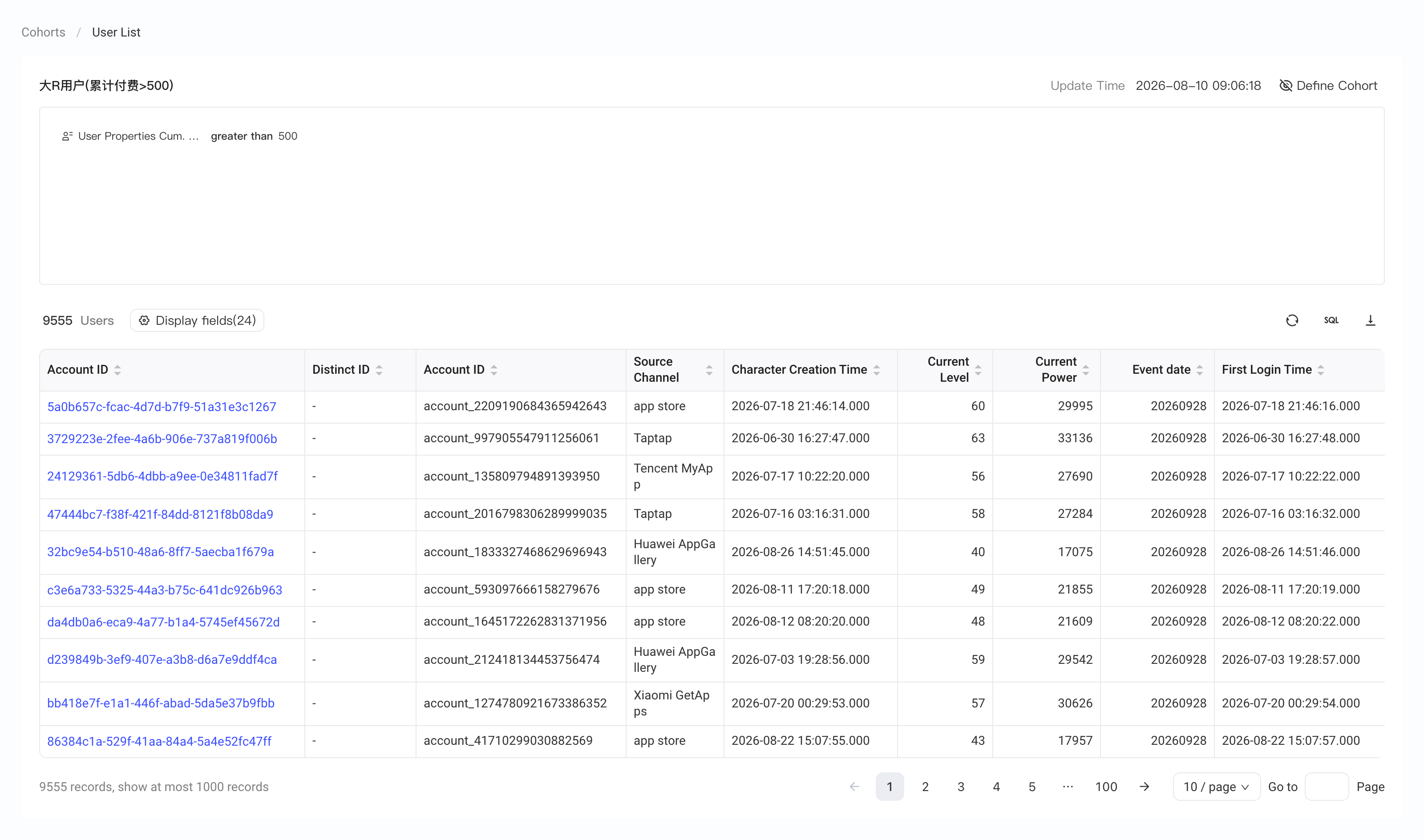
Task: Navigate to Cohorts breadcrumb
Action: coord(44,32)
